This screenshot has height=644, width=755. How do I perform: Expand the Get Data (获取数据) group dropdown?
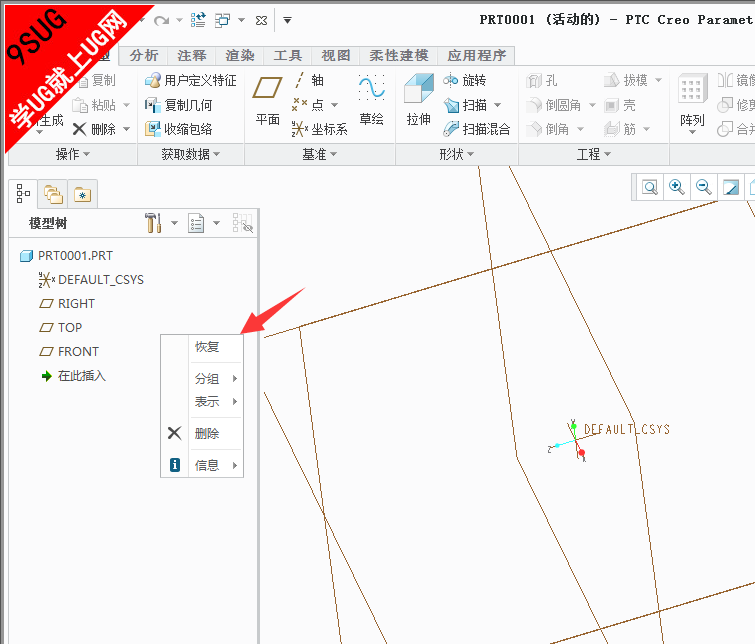191,154
